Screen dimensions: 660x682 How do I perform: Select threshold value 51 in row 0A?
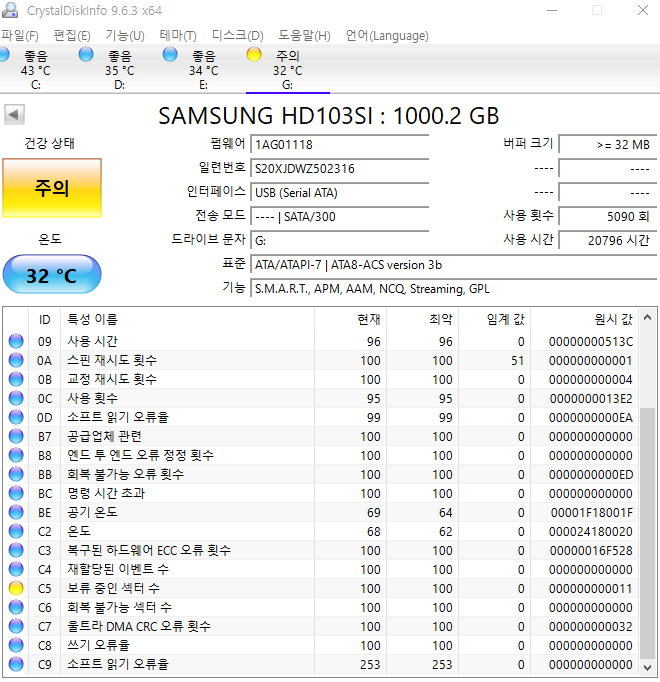(518, 361)
